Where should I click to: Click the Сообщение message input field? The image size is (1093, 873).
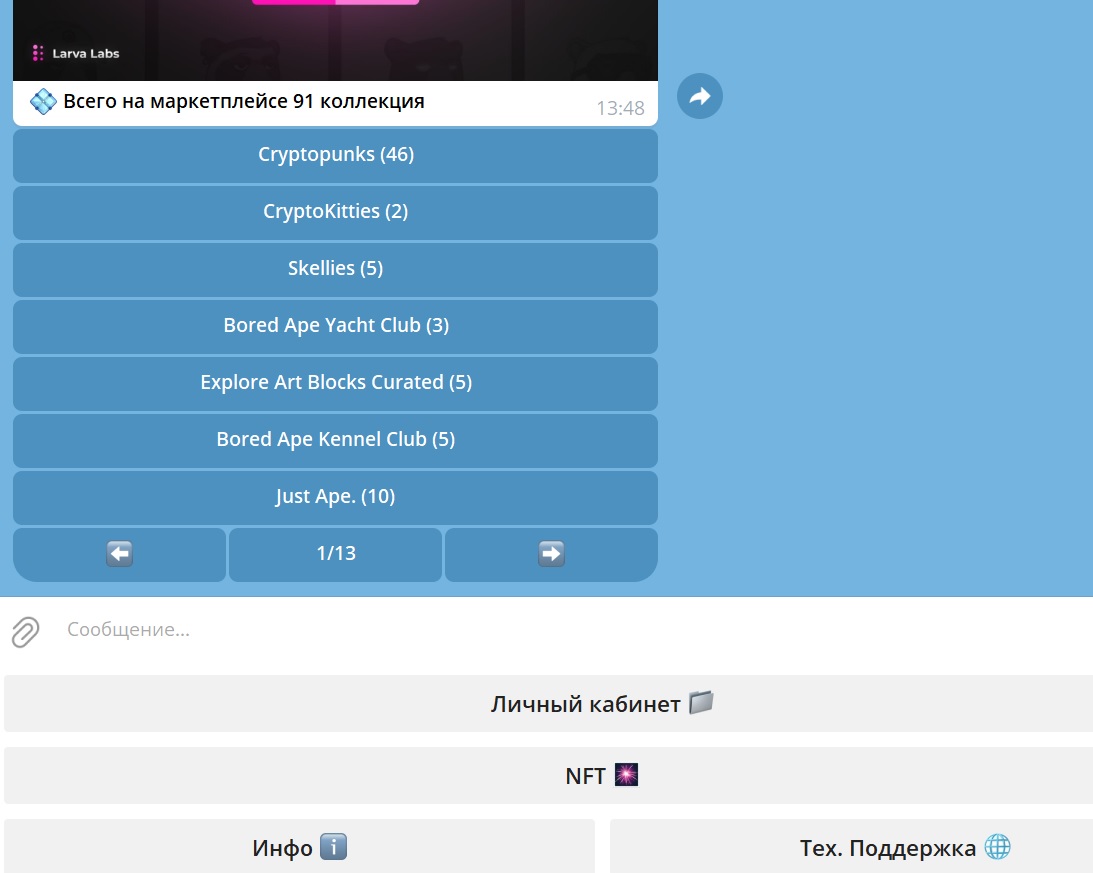572,630
